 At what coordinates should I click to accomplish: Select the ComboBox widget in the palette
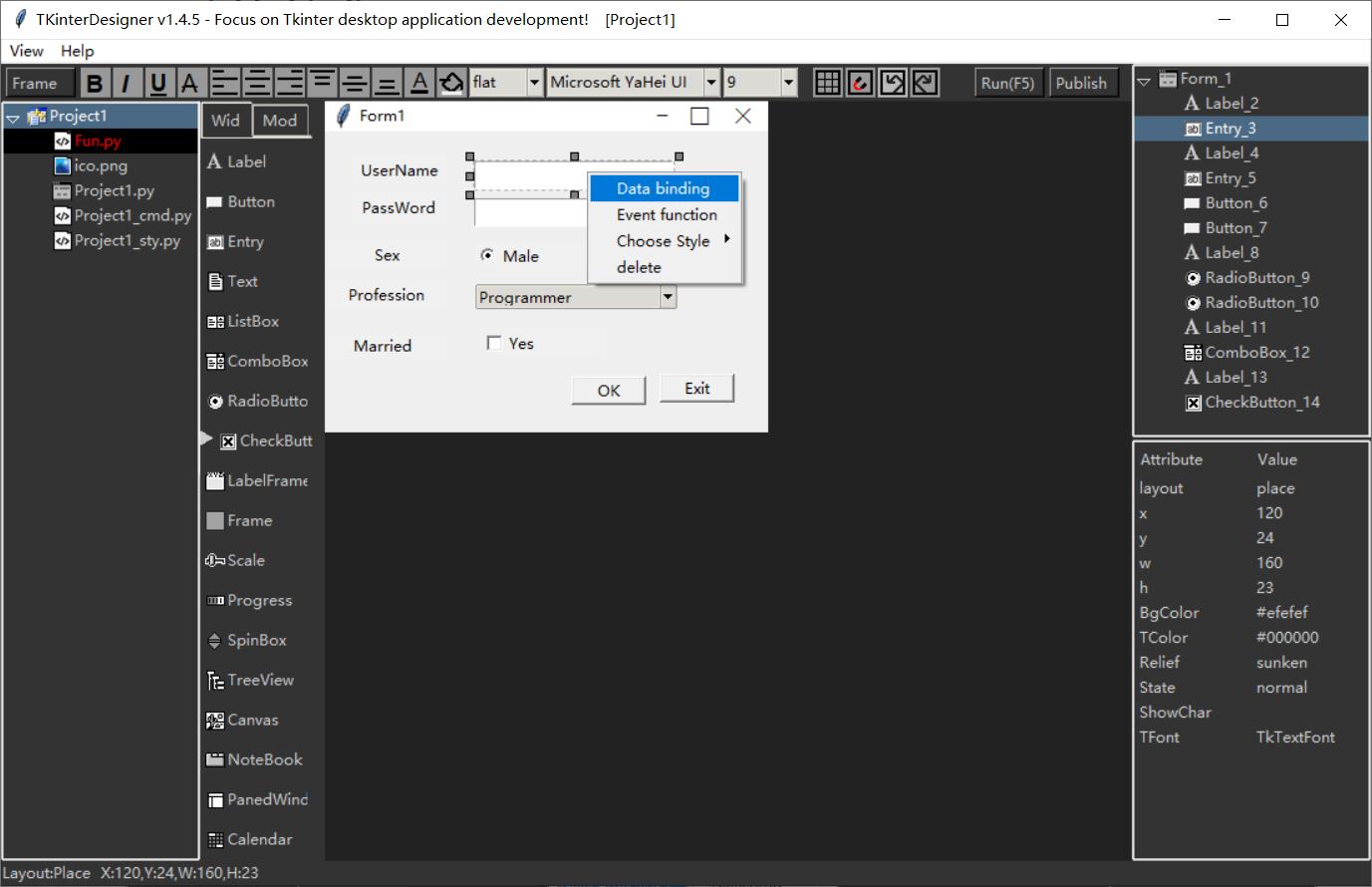click(257, 361)
